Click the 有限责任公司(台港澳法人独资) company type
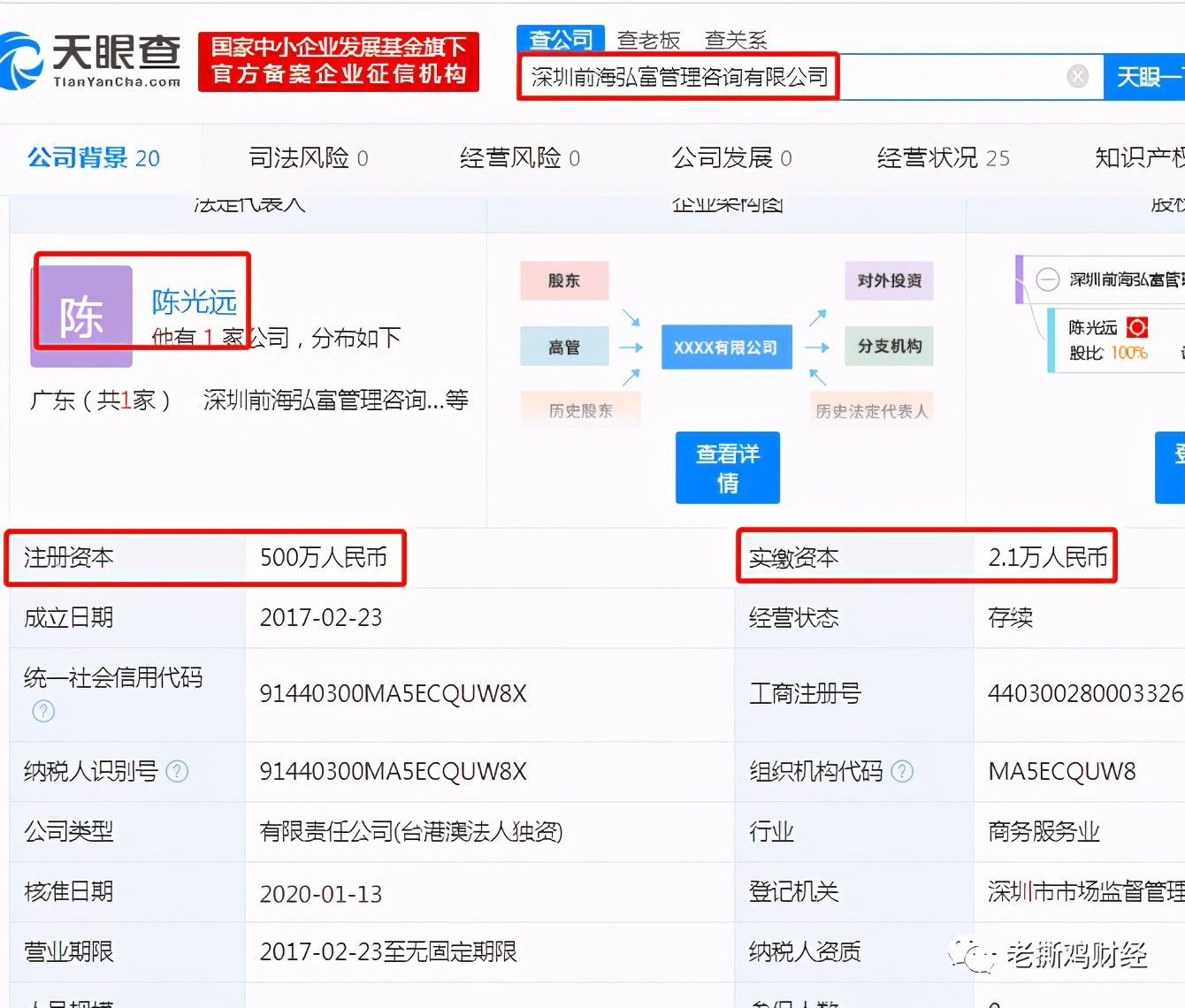 point(411,831)
